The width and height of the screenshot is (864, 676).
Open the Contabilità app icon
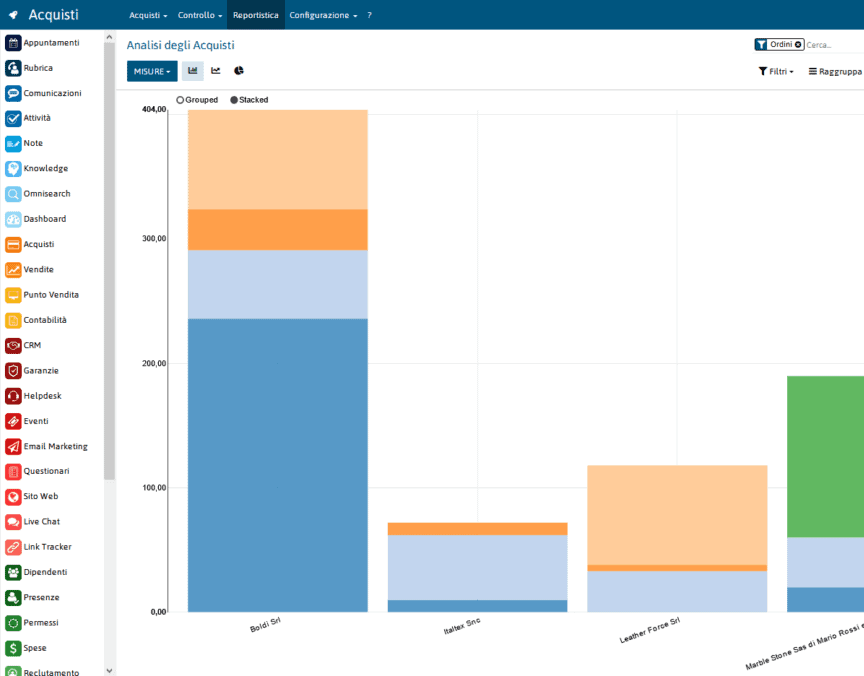pyautogui.click(x=13, y=321)
